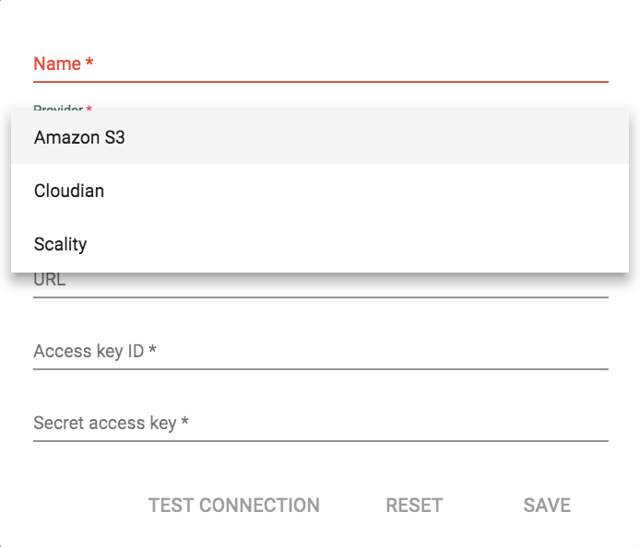Click the Secret access key placeholder label

point(111,424)
